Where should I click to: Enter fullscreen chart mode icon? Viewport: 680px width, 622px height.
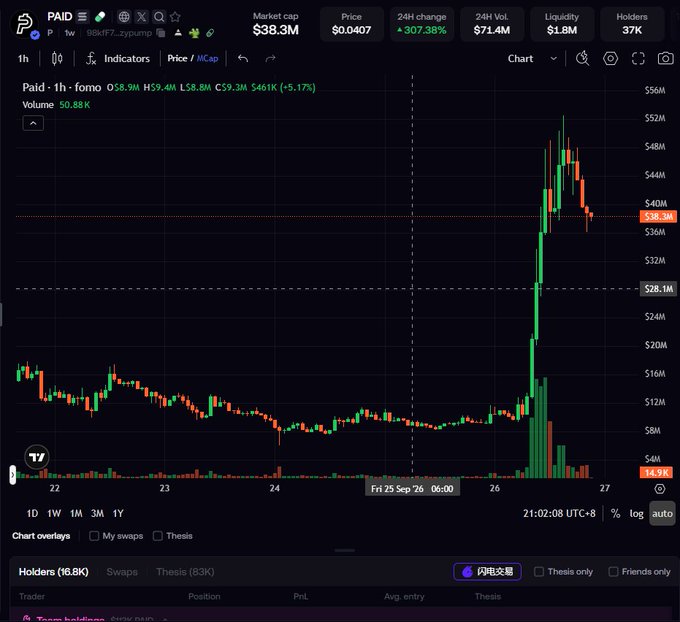638,58
